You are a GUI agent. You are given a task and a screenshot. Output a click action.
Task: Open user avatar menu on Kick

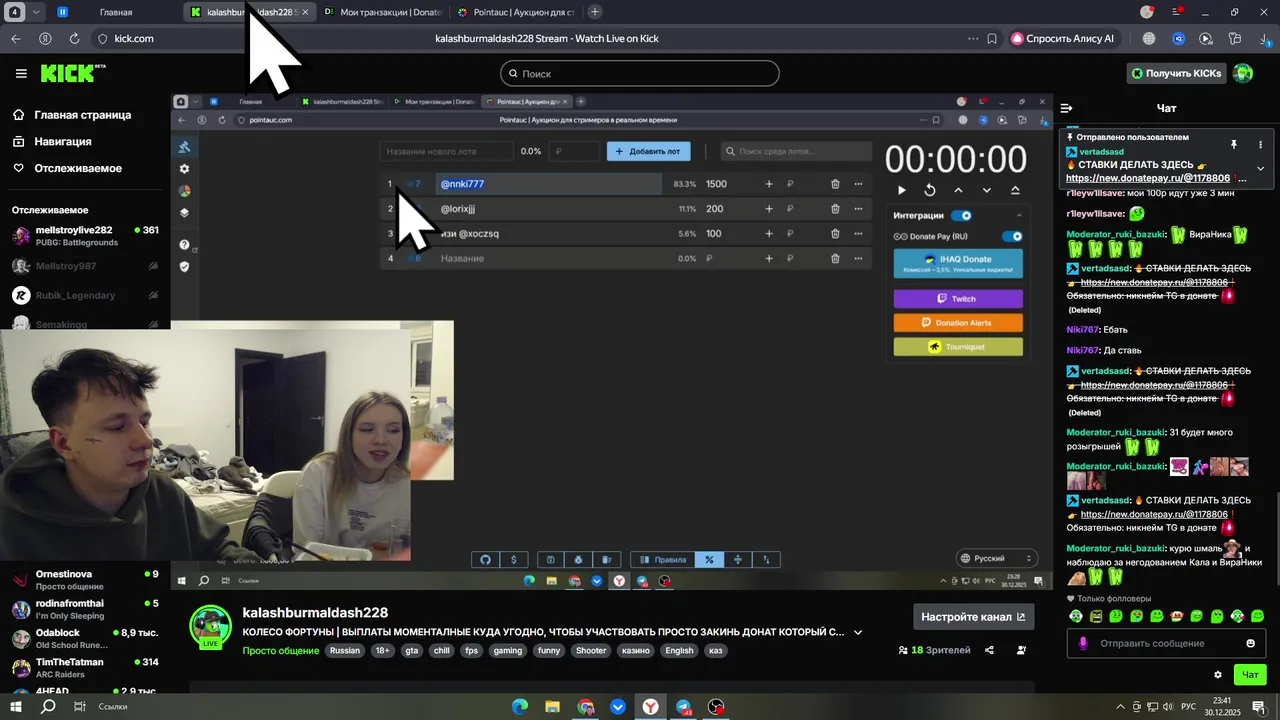click(x=1243, y=73)
